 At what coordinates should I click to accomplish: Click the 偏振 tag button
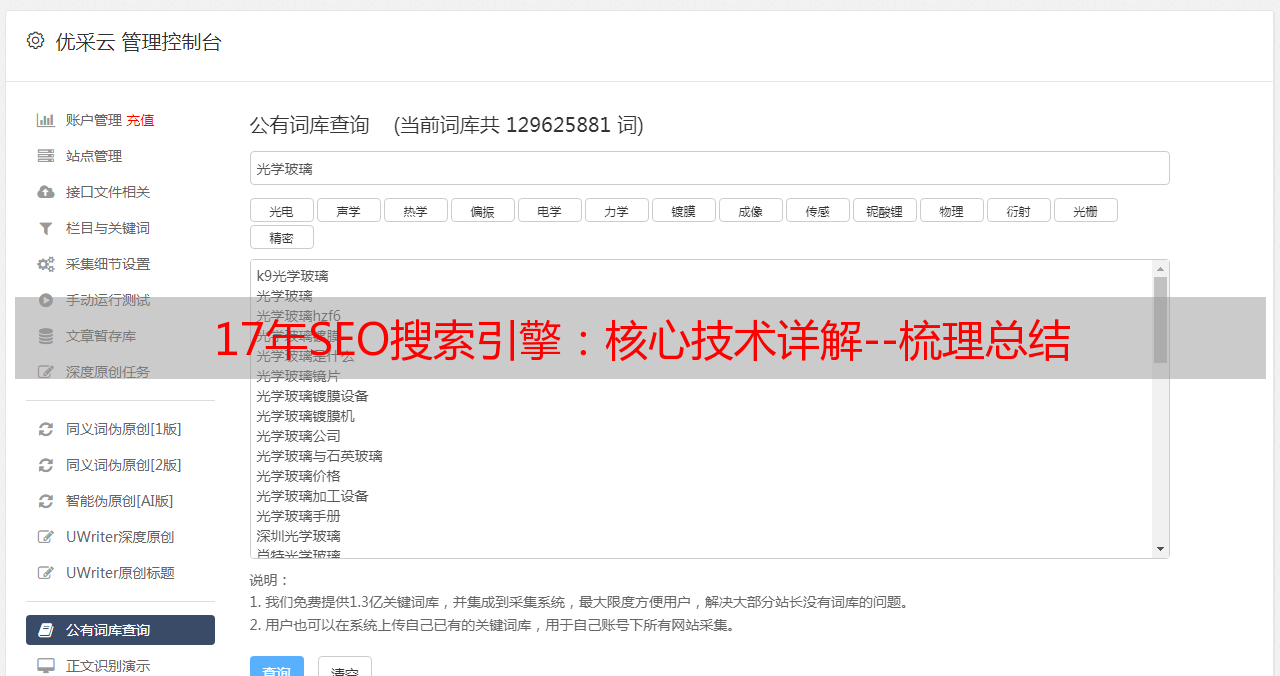482,210
